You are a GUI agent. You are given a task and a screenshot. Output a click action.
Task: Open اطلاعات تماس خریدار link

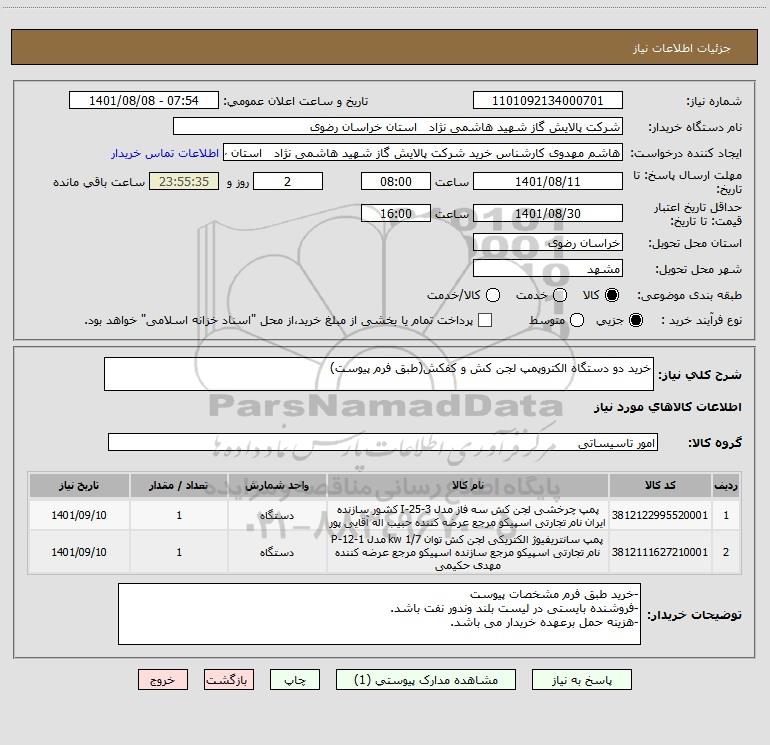click(x=165, y=153)
